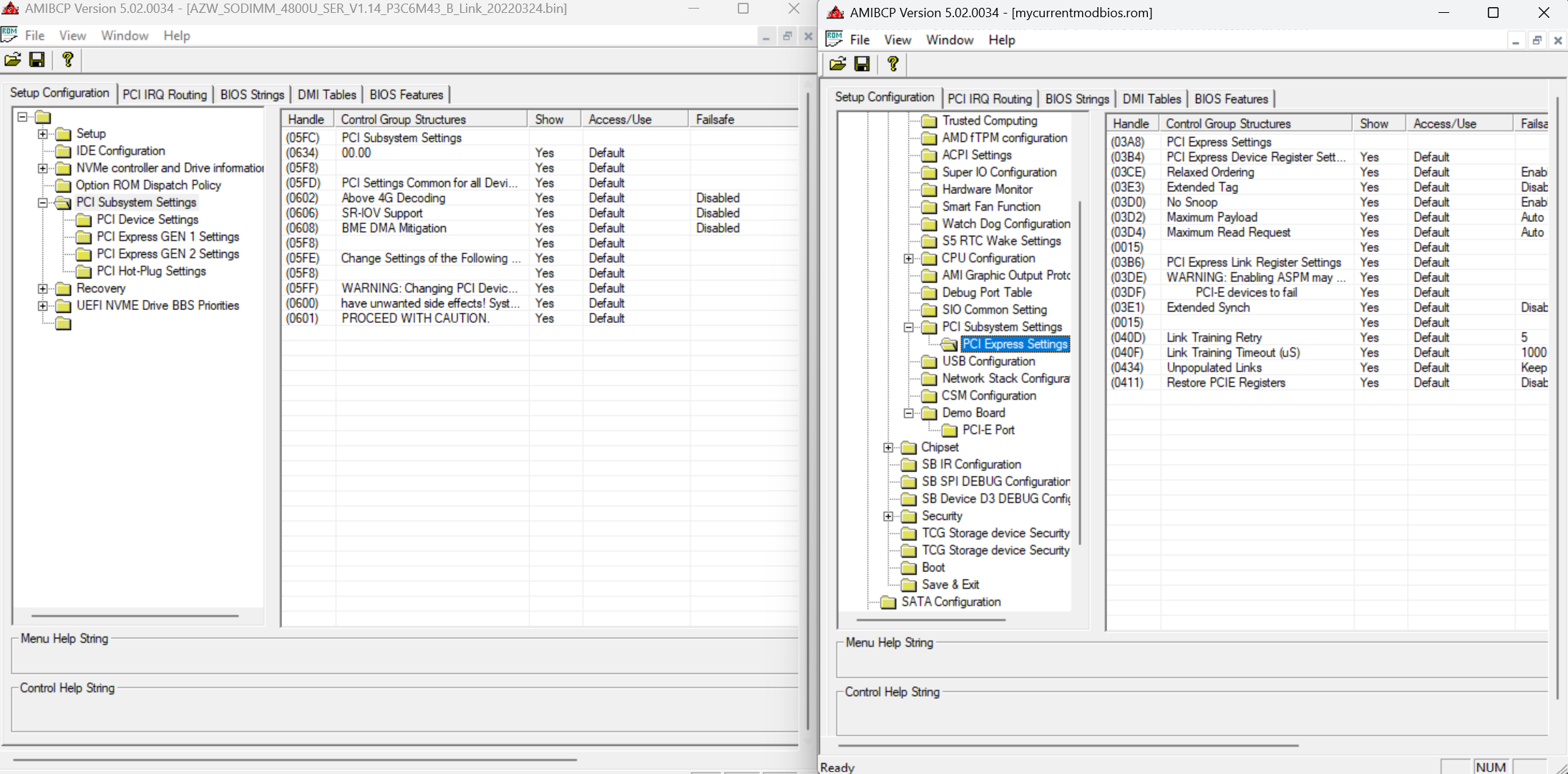
Task: Select CSM Configuration tree item
Action: click(989, 396)
